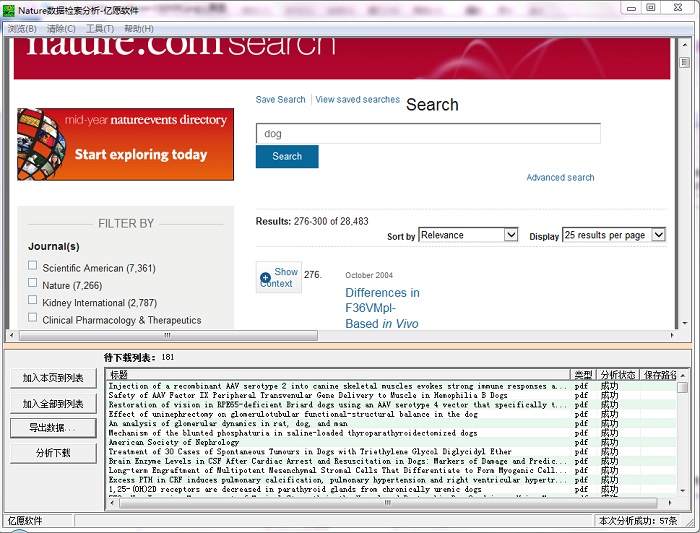Click the 分析下载 button

(x=53, y=453)
